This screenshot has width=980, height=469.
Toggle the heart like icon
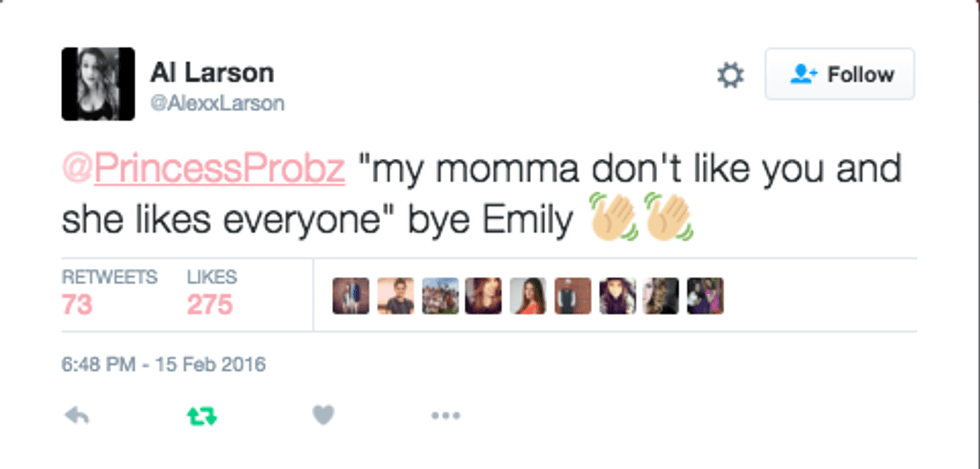pos(323,415)
